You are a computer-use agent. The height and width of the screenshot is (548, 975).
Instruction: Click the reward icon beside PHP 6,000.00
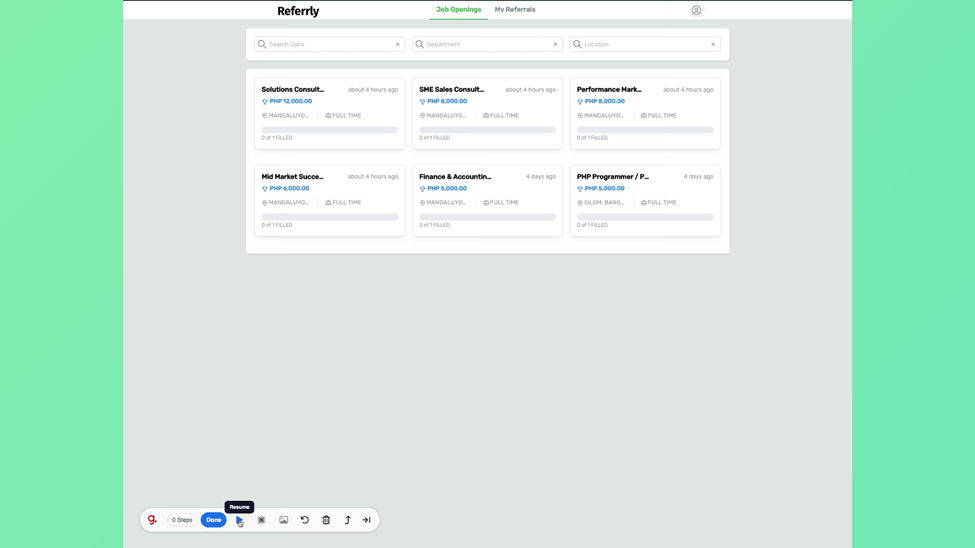tap(265, 188)
